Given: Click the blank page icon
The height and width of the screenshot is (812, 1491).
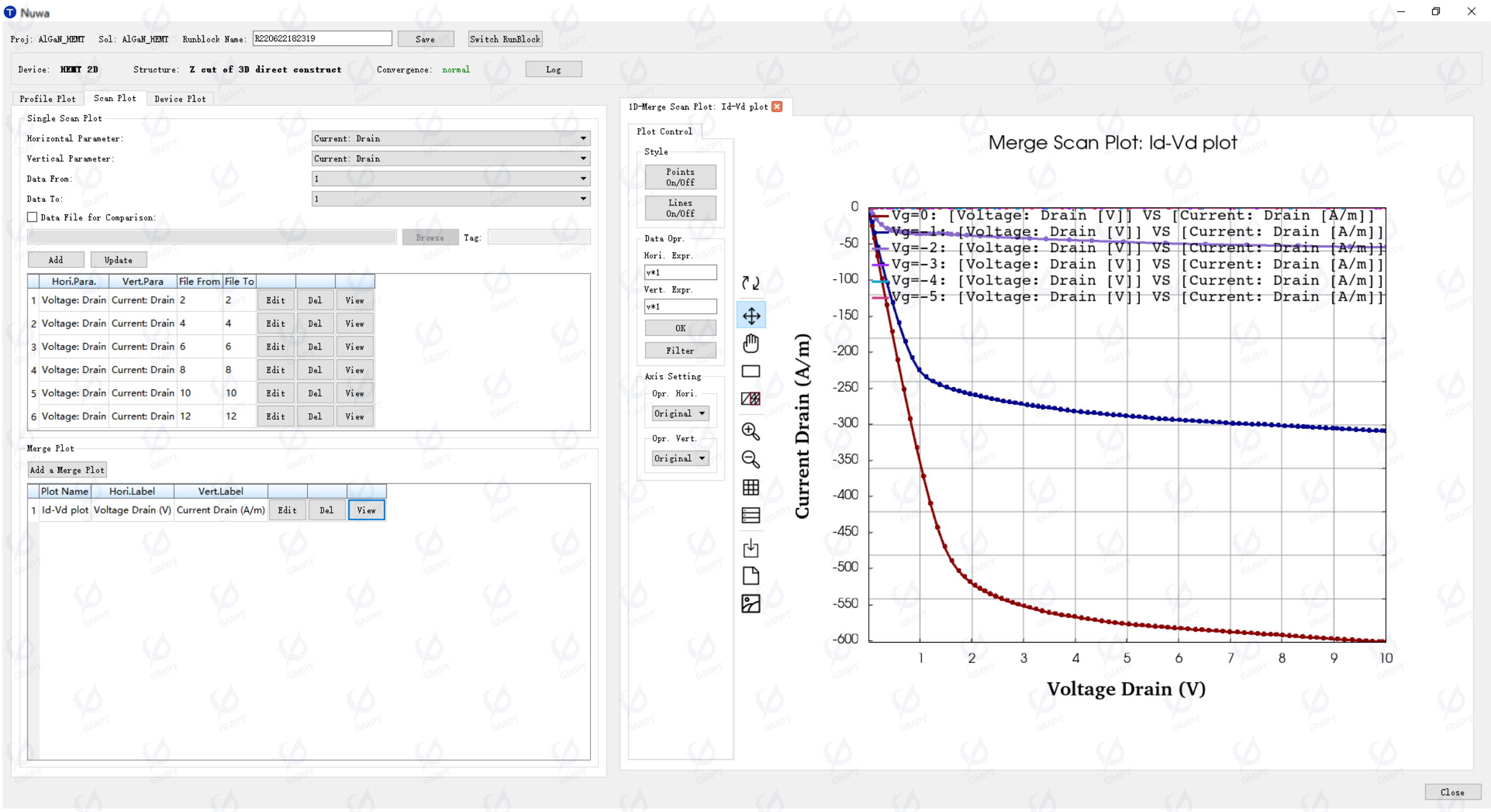Looking at the screenshot, I should [751, 576].
